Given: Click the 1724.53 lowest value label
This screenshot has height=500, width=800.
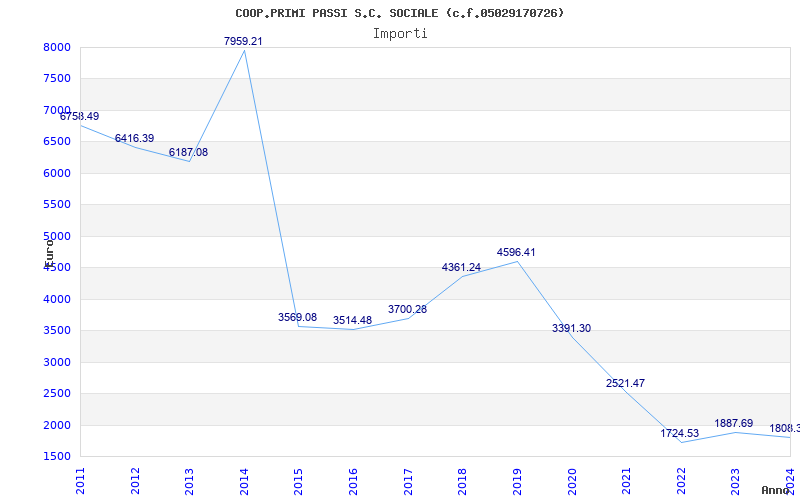Looking at the screenshot, I should click(x=680, y=433).
